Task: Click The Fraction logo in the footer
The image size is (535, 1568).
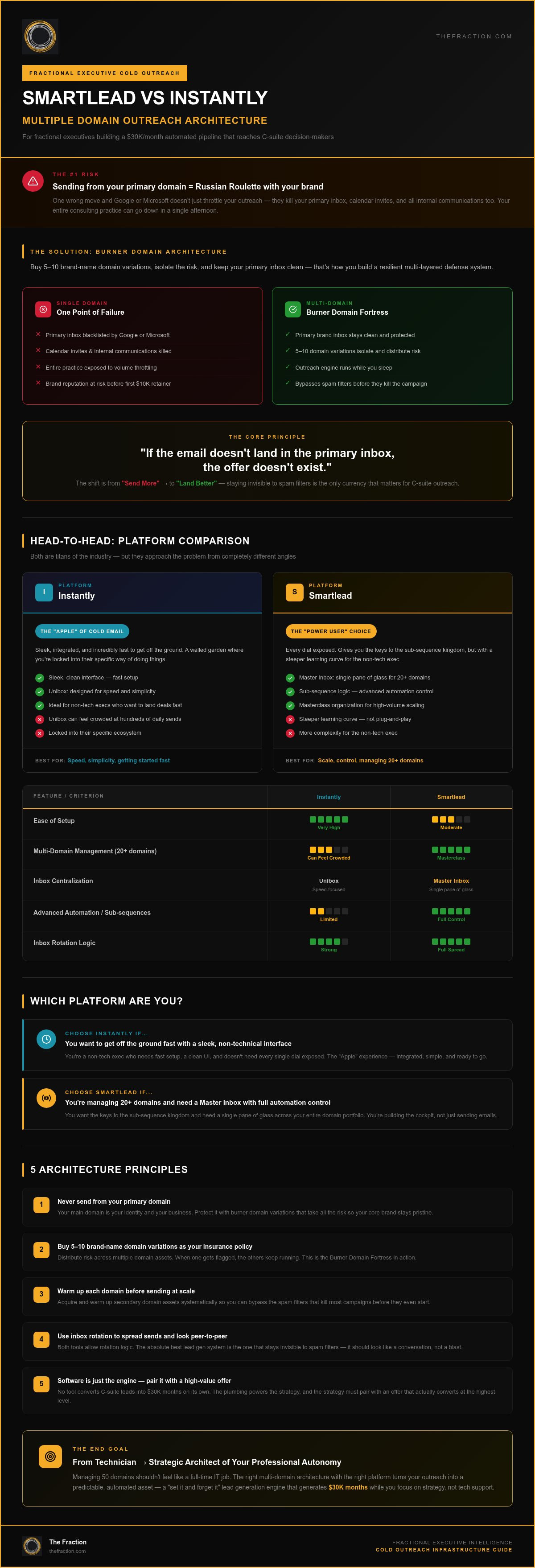Action: pyautogui.click(x=32, y=1545)
